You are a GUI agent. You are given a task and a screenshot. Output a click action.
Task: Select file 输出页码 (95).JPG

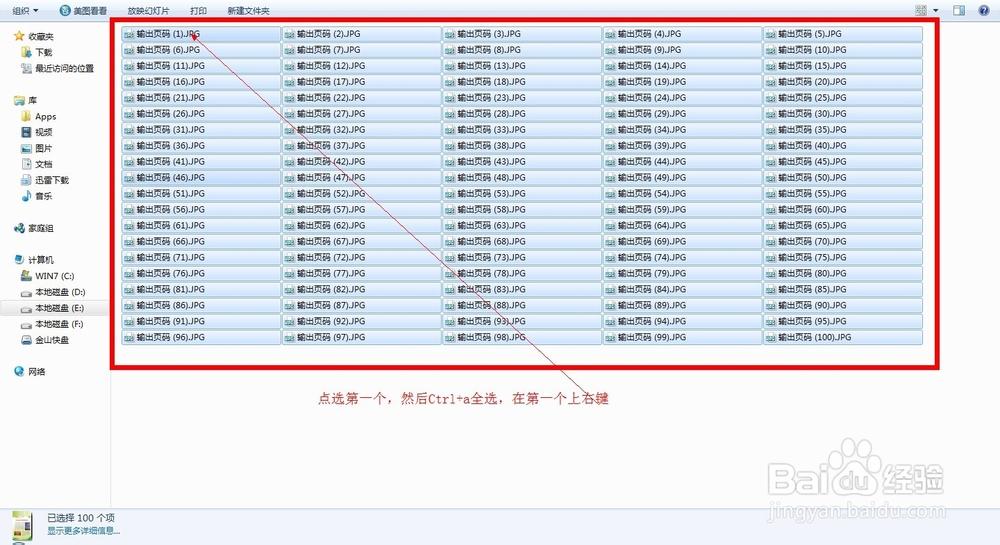(843, 321)
